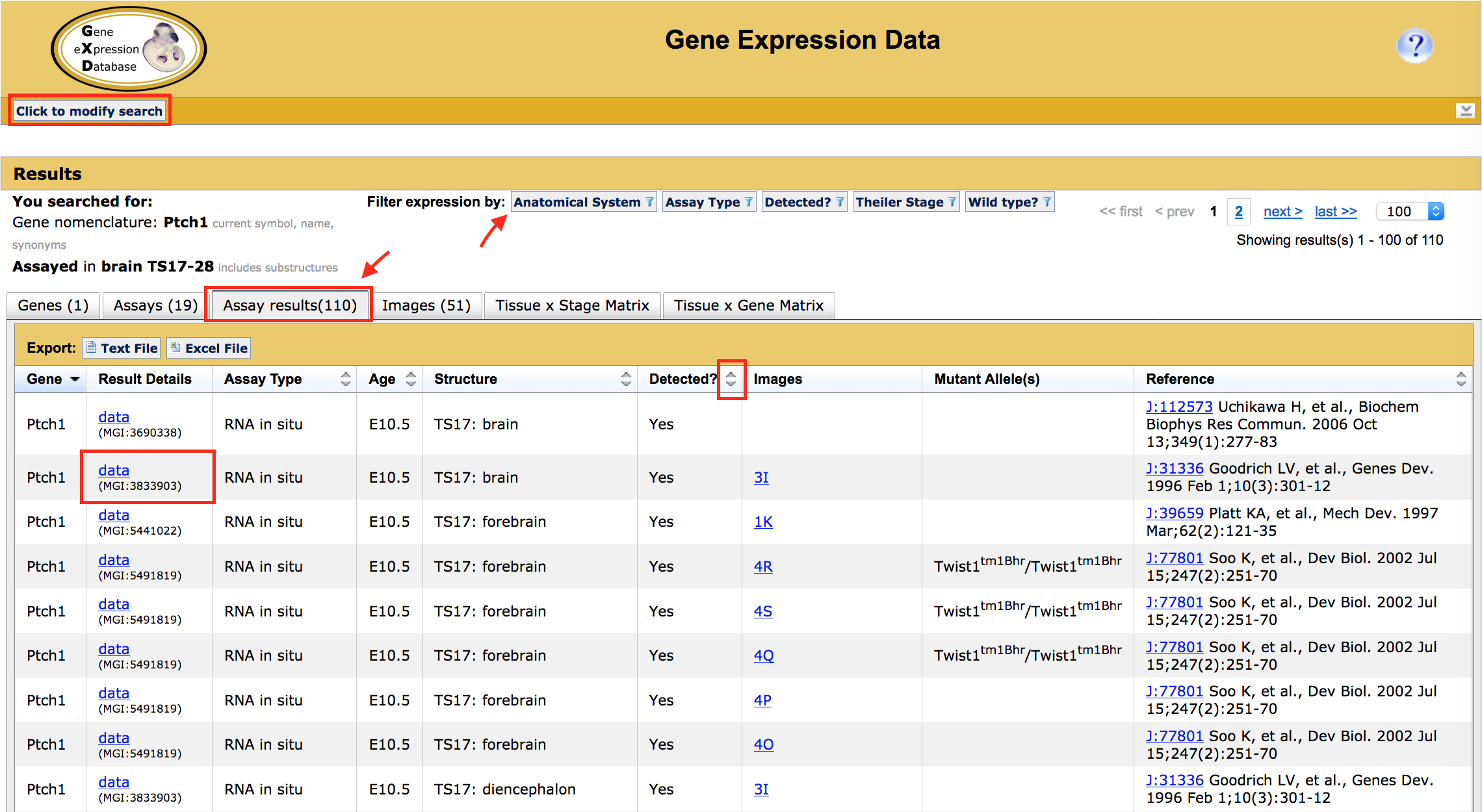Go to results page 2
1482x812 pixels.
pos(1239,212)
